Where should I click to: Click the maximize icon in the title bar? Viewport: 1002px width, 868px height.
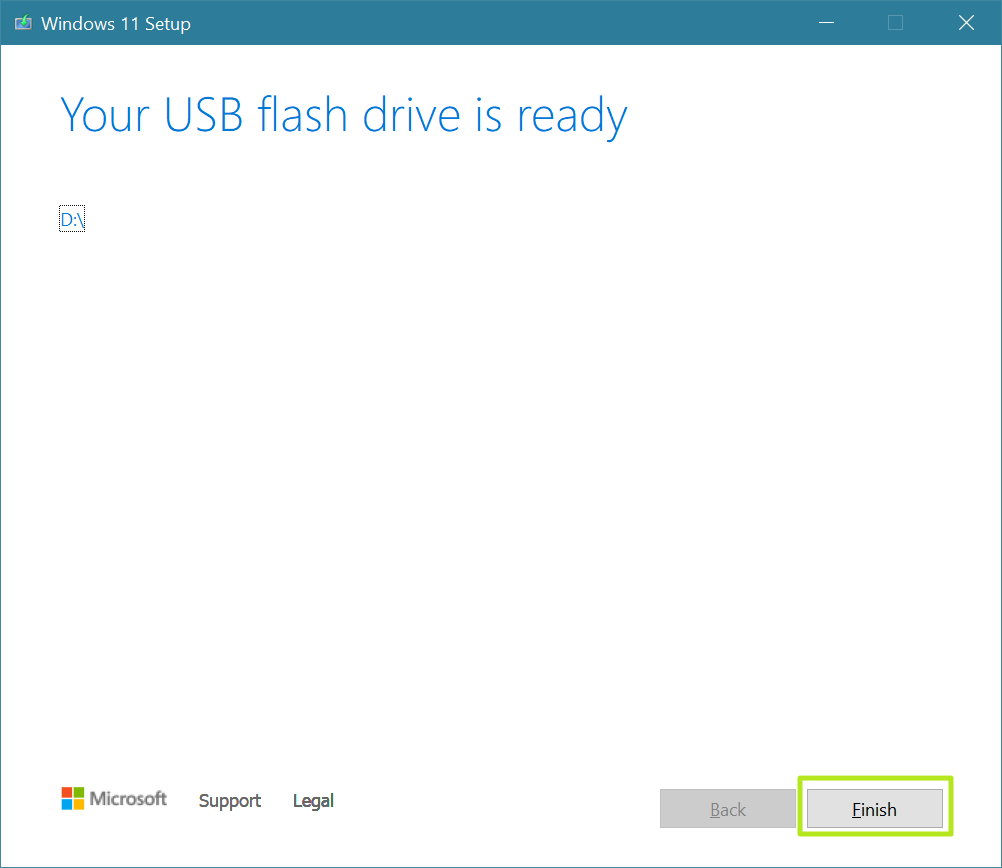[895, 22]
